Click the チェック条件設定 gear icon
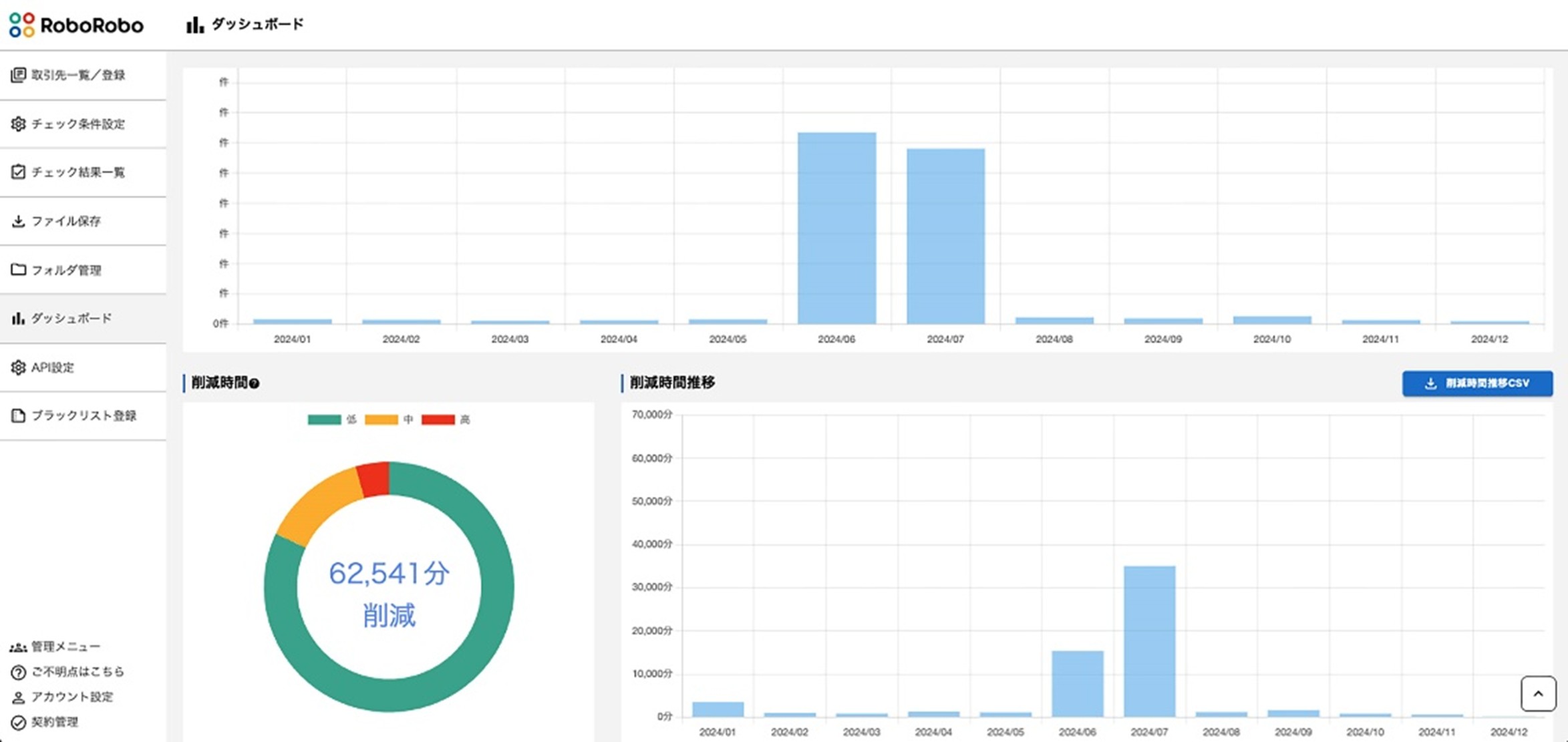The image size is (1568, 742). 18,124
